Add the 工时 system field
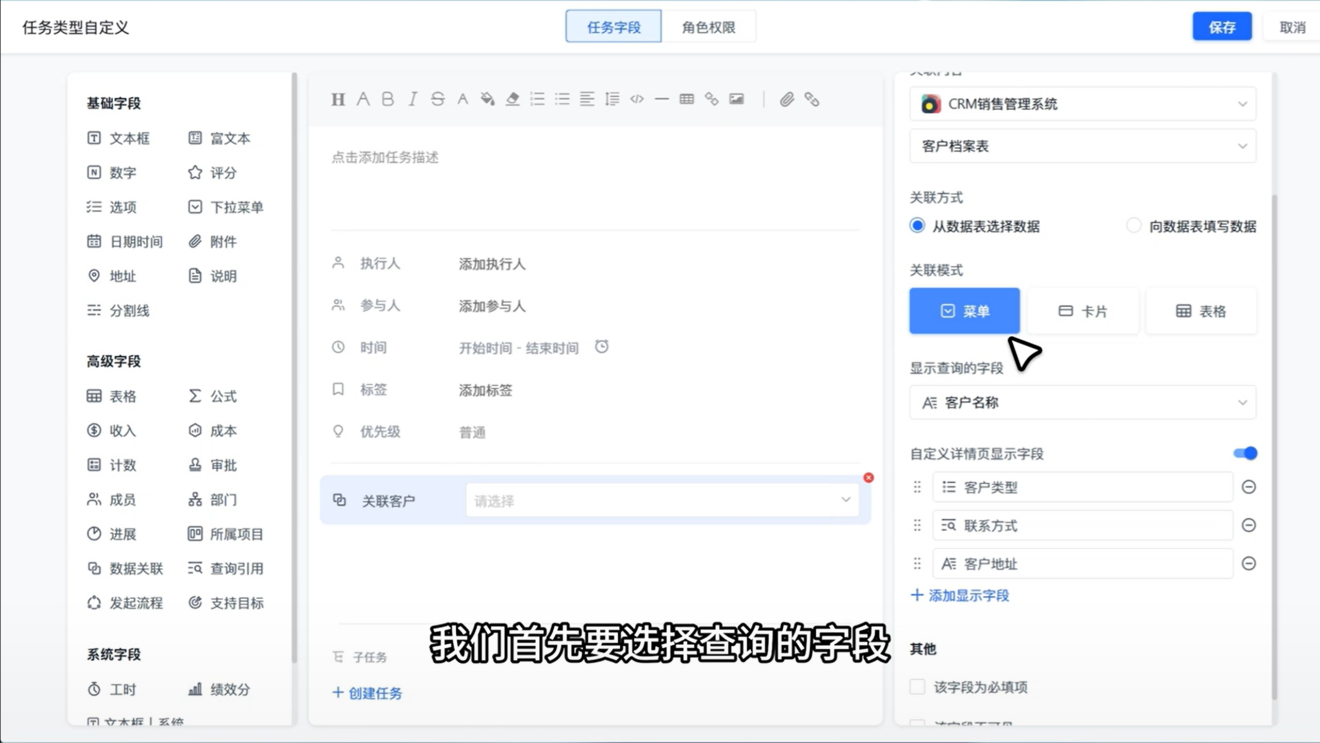Screen dimensions: 1320x743 tap(111, 689)
